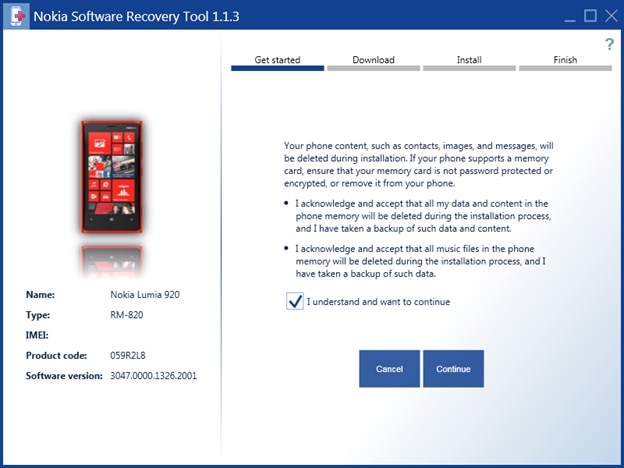Image resolution: width=624 pixels, height=468 pixels.
Task: Select the Install step label
Action: (469, 60)
